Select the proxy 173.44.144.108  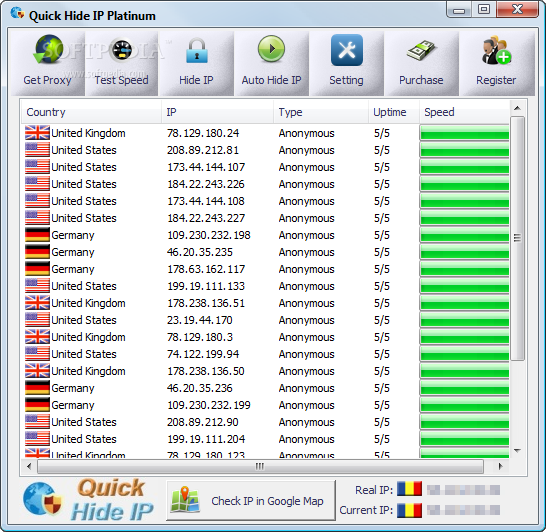coord(206,201)
